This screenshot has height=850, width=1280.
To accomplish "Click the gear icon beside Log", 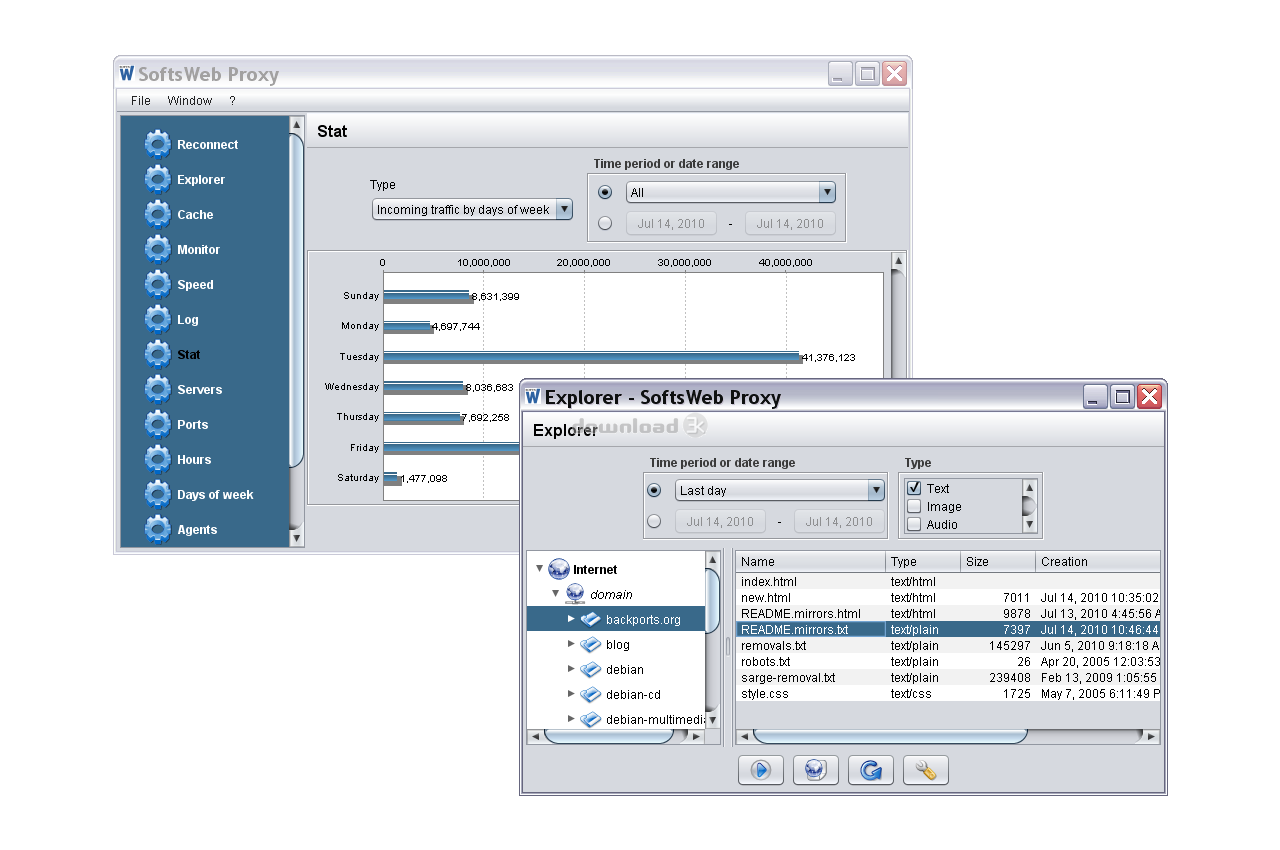I will coord(157,319).
